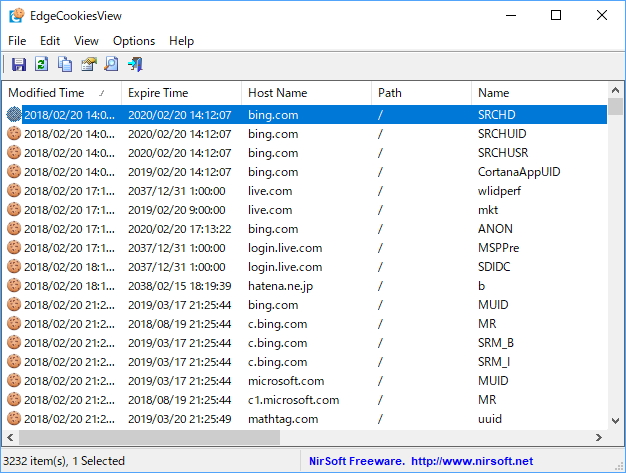Click expire time 2019/02/20 9:00:00
Viewport: 626px width, 473px height.
(x=177, y=210)
